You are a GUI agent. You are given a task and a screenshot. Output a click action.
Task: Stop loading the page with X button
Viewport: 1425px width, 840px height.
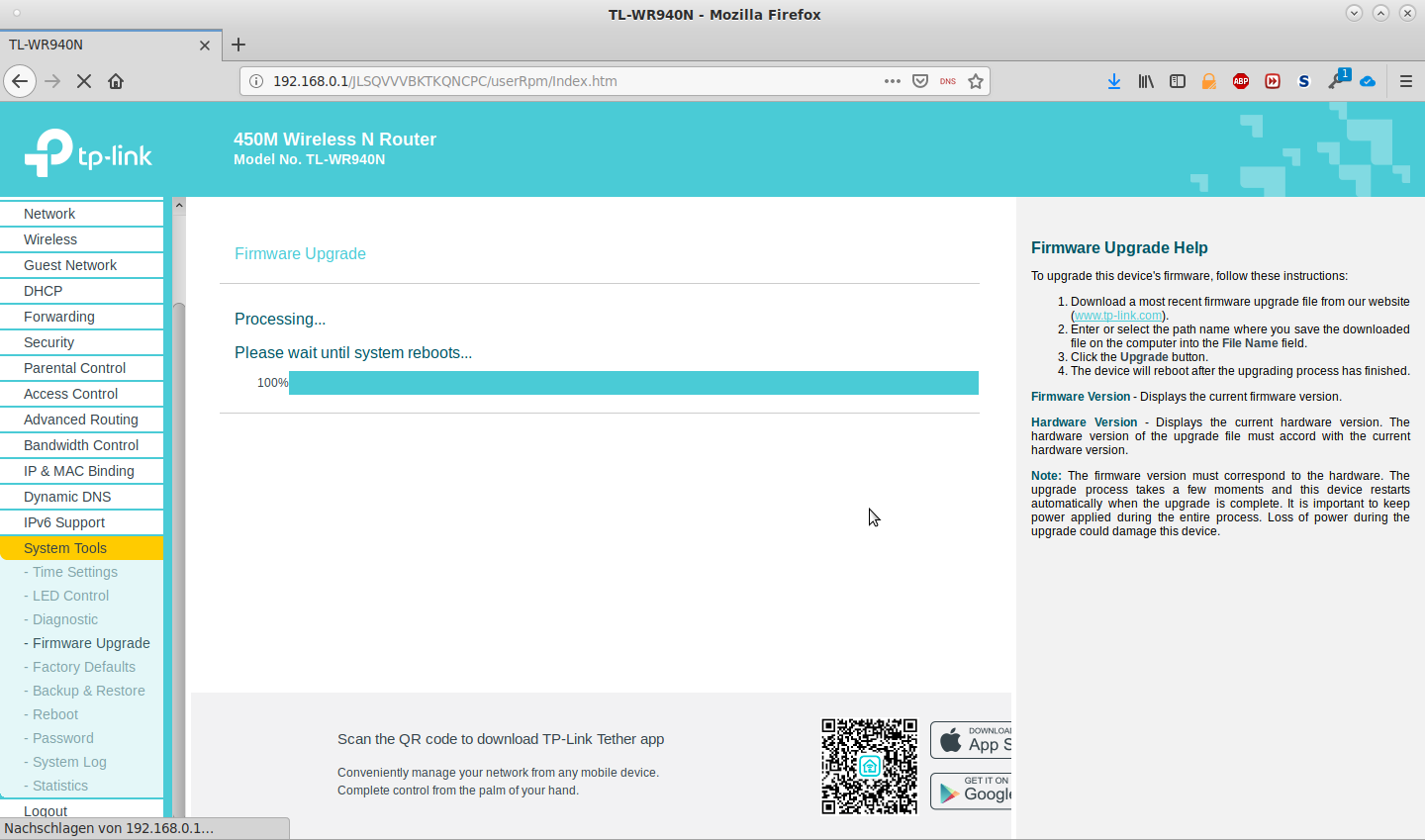tap(84, 81)
